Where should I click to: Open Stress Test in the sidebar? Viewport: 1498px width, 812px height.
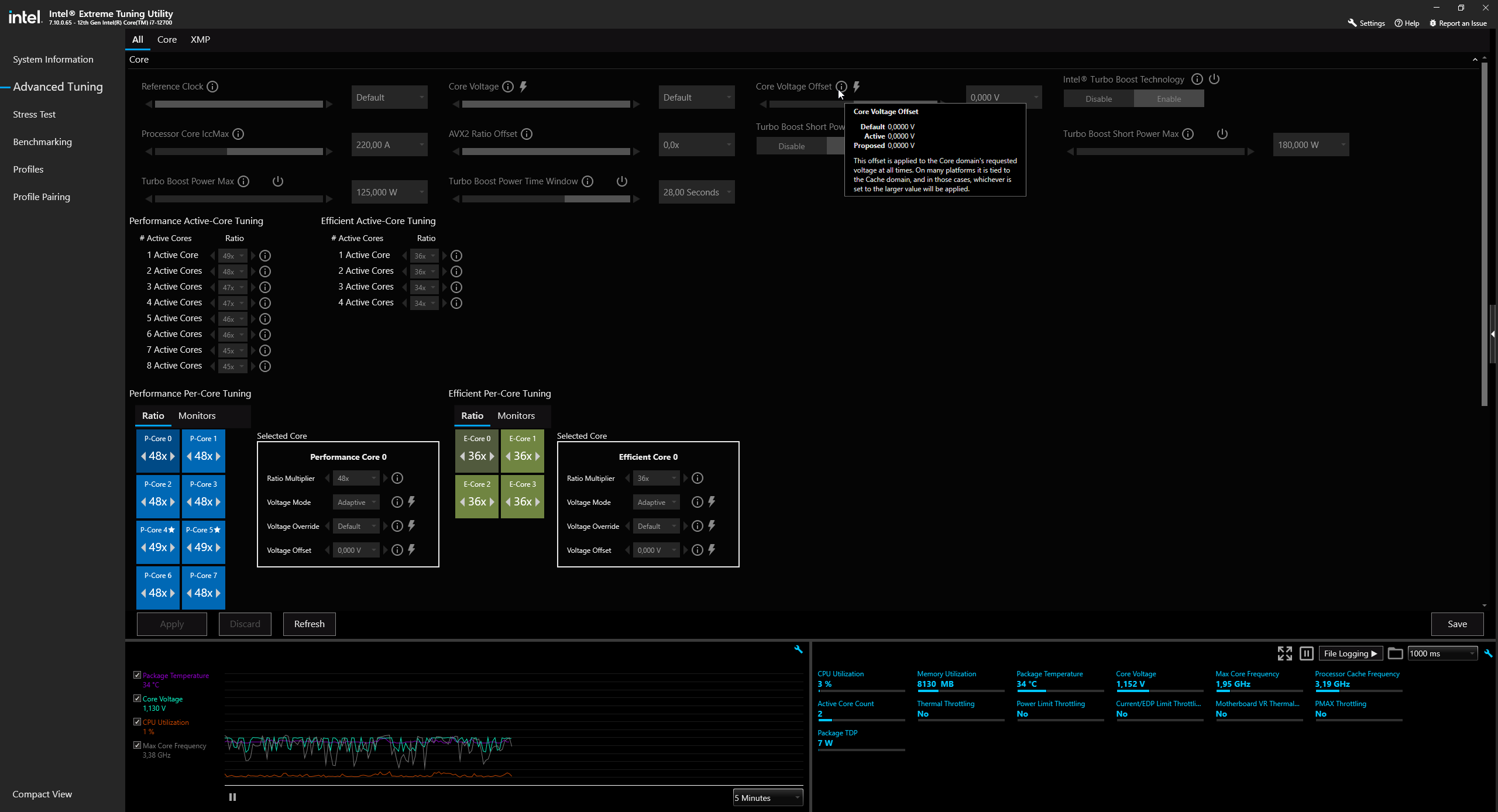tap(35, 115)
